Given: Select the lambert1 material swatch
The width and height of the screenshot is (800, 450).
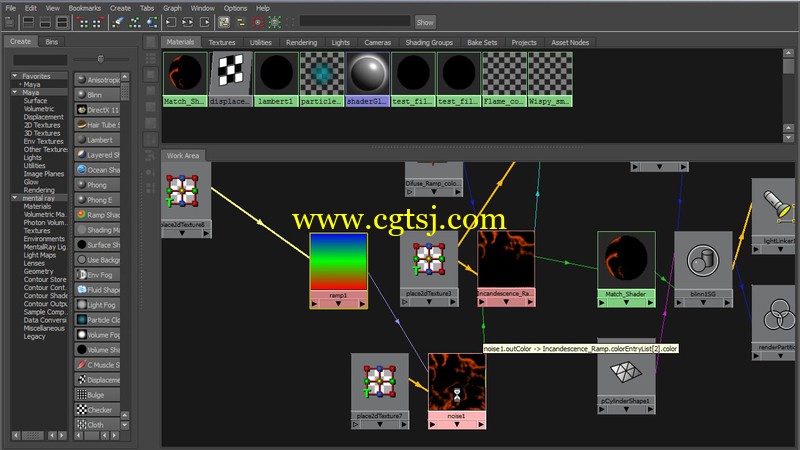Looking at the screenshot, I should tap(276, 74).
